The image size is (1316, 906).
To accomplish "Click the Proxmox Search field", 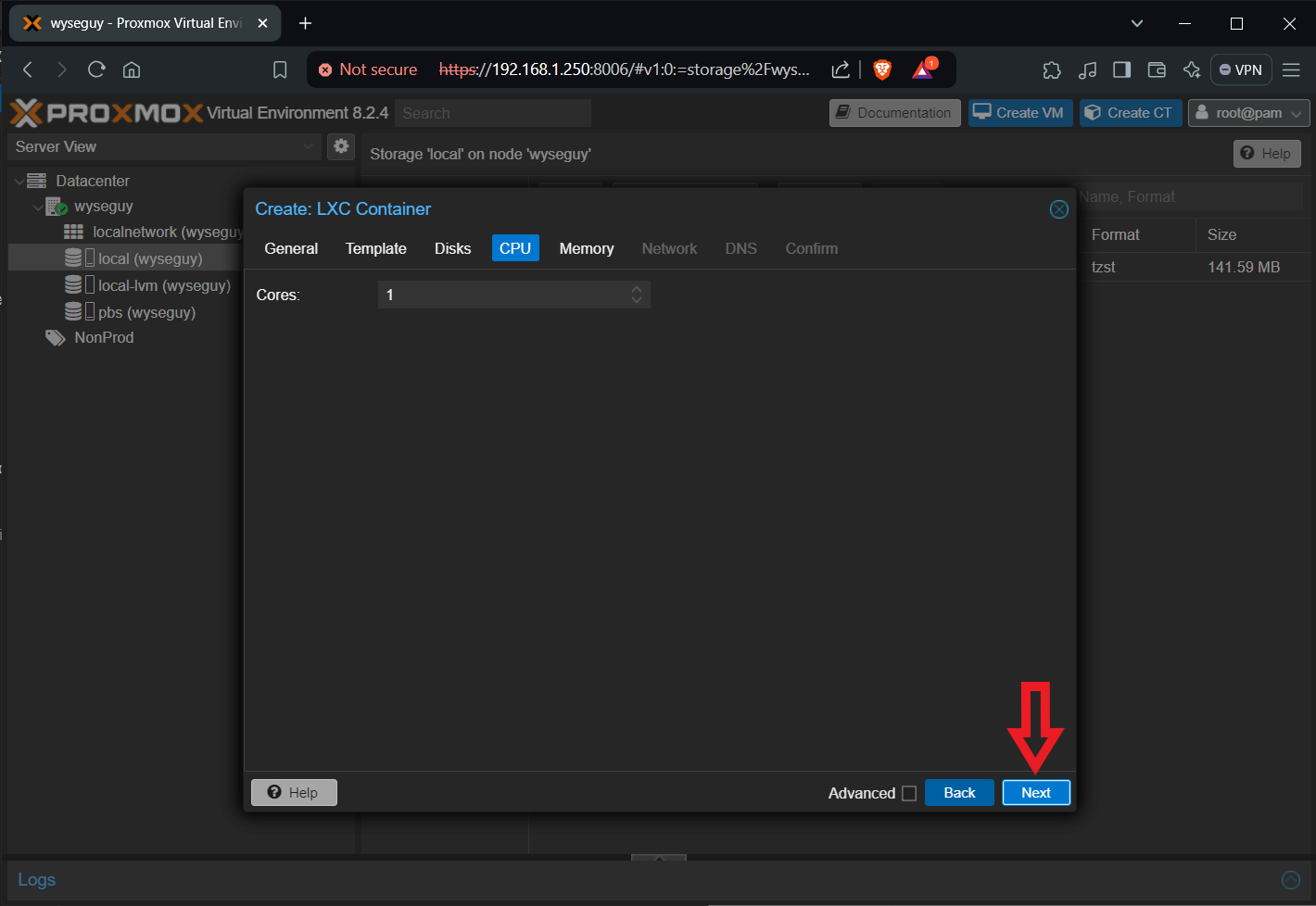I will (x=493, y=113).
